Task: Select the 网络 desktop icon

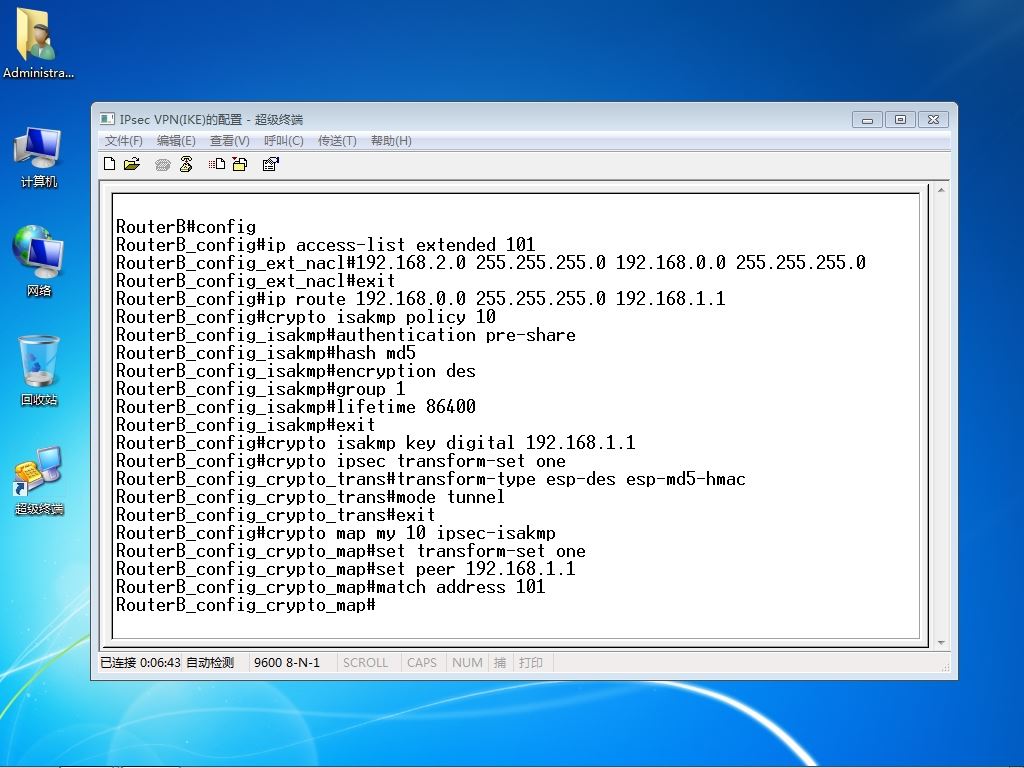Action: pos(38,261)
